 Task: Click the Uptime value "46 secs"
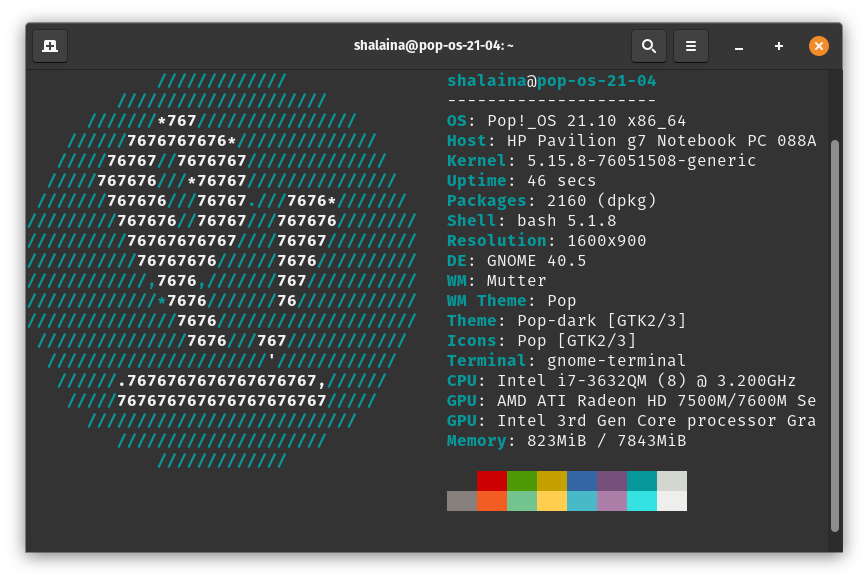click(561, 180)
